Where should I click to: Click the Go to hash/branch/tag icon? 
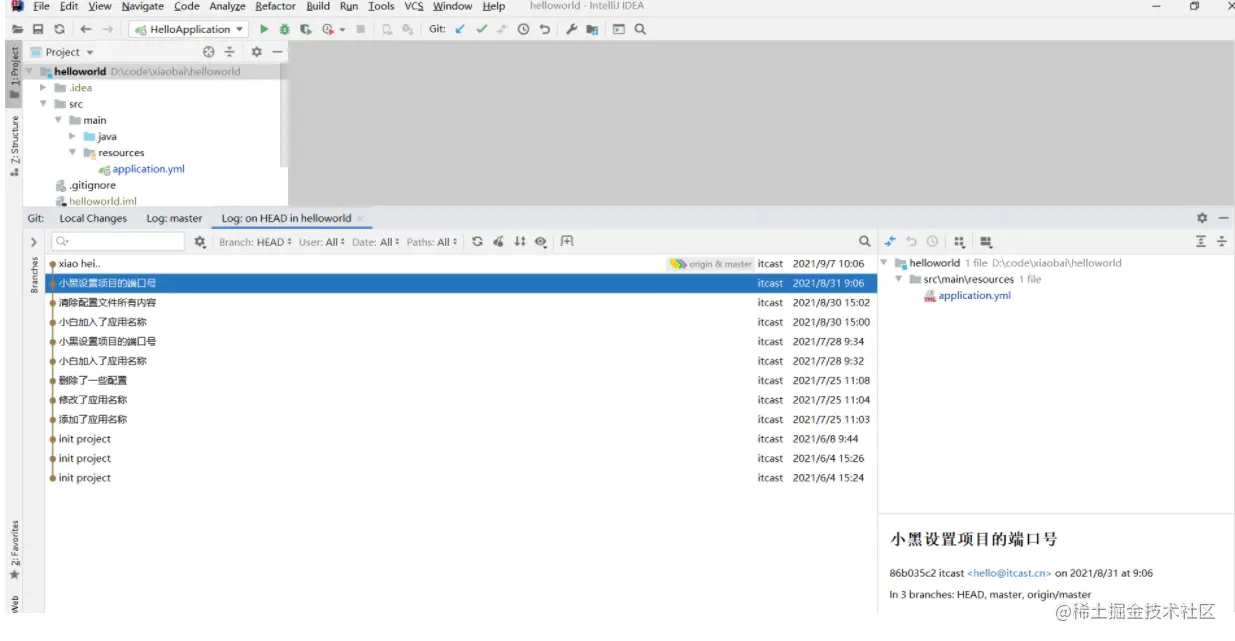(x=567, y=242)
